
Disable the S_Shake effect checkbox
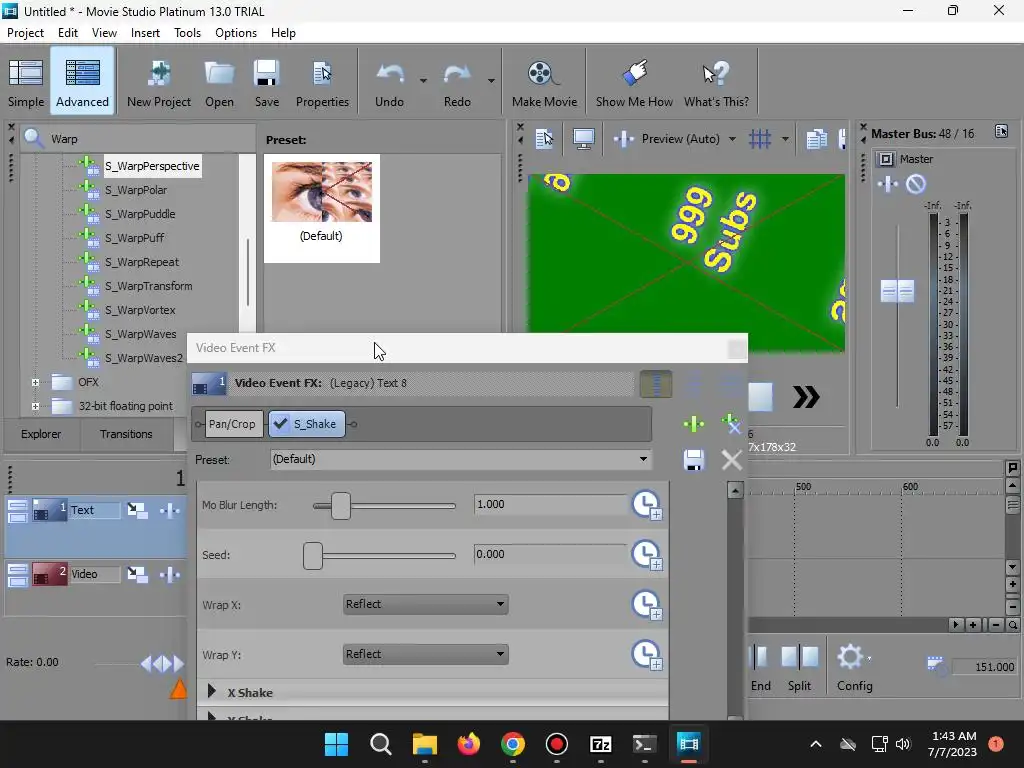280,424
